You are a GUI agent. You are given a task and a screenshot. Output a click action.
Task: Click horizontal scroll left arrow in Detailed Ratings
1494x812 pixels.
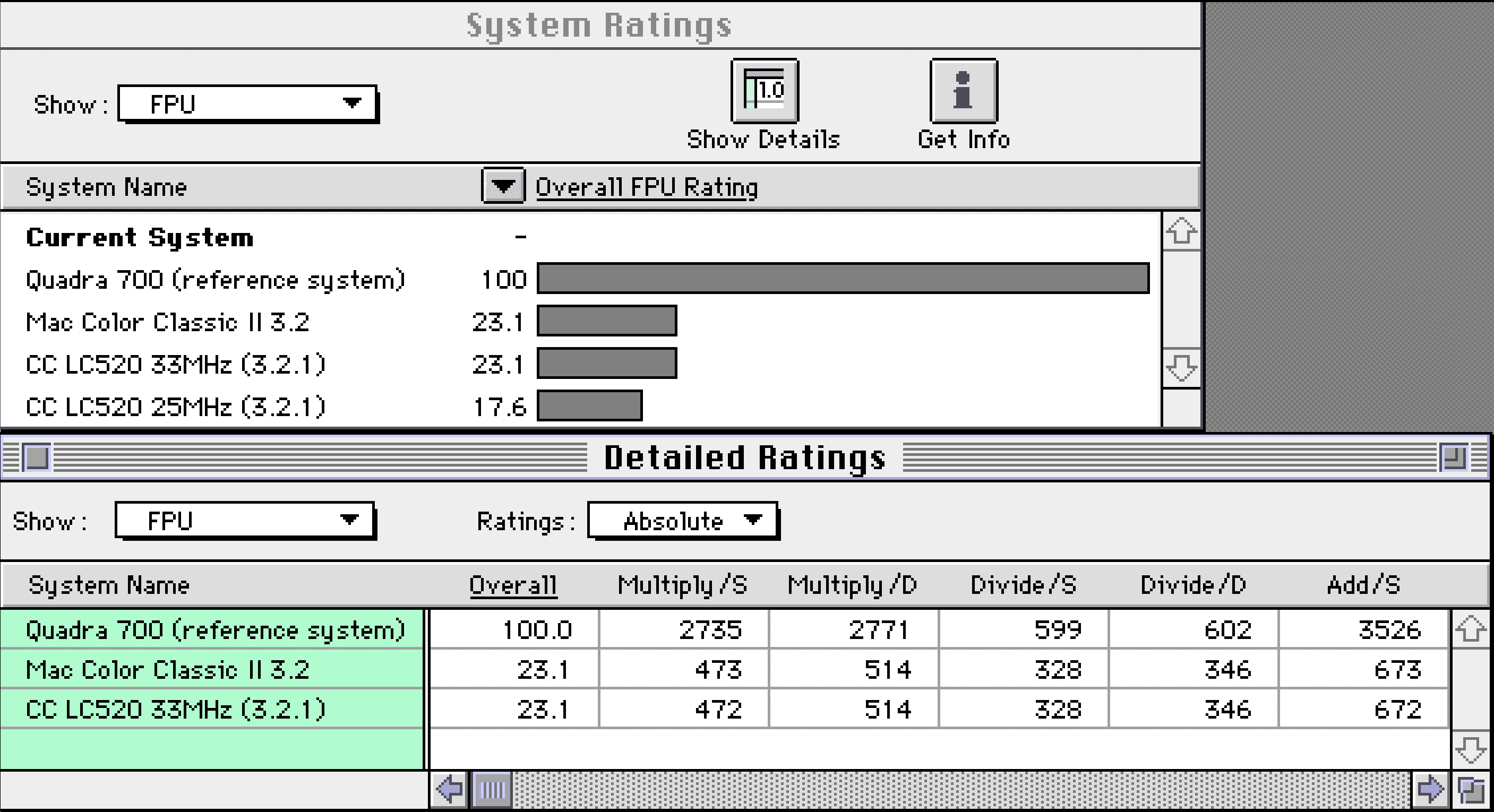click(450, 789)
